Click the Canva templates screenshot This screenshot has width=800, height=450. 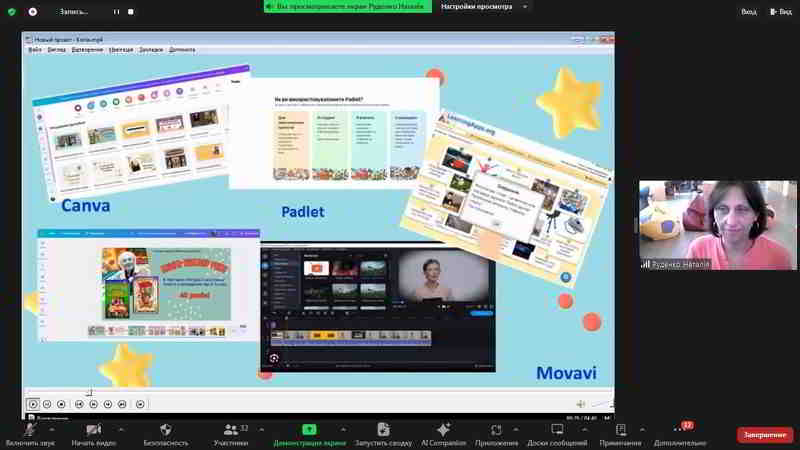[138, 133]
